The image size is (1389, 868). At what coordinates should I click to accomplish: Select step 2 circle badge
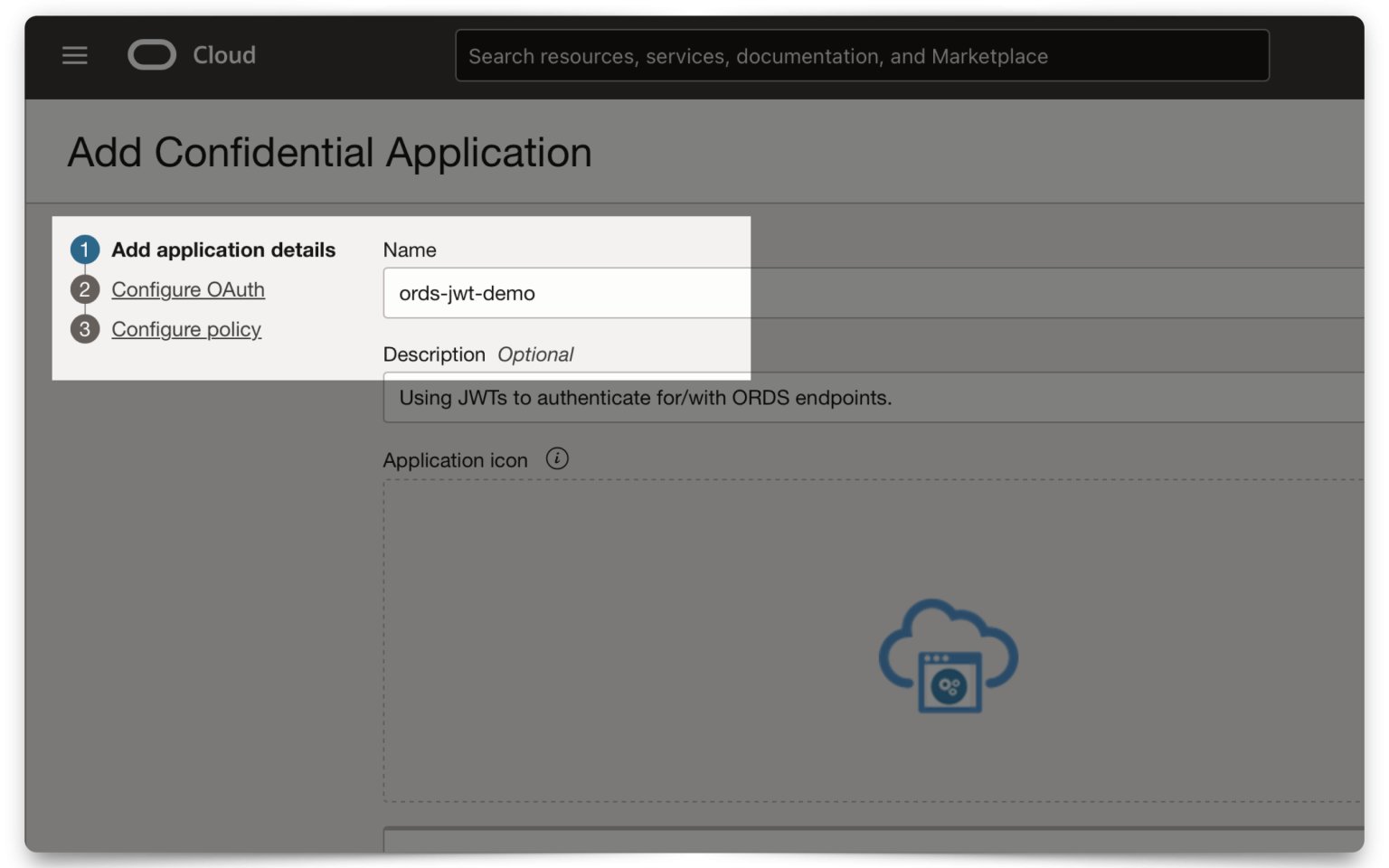pyautogui.click(x=84, y=289)
